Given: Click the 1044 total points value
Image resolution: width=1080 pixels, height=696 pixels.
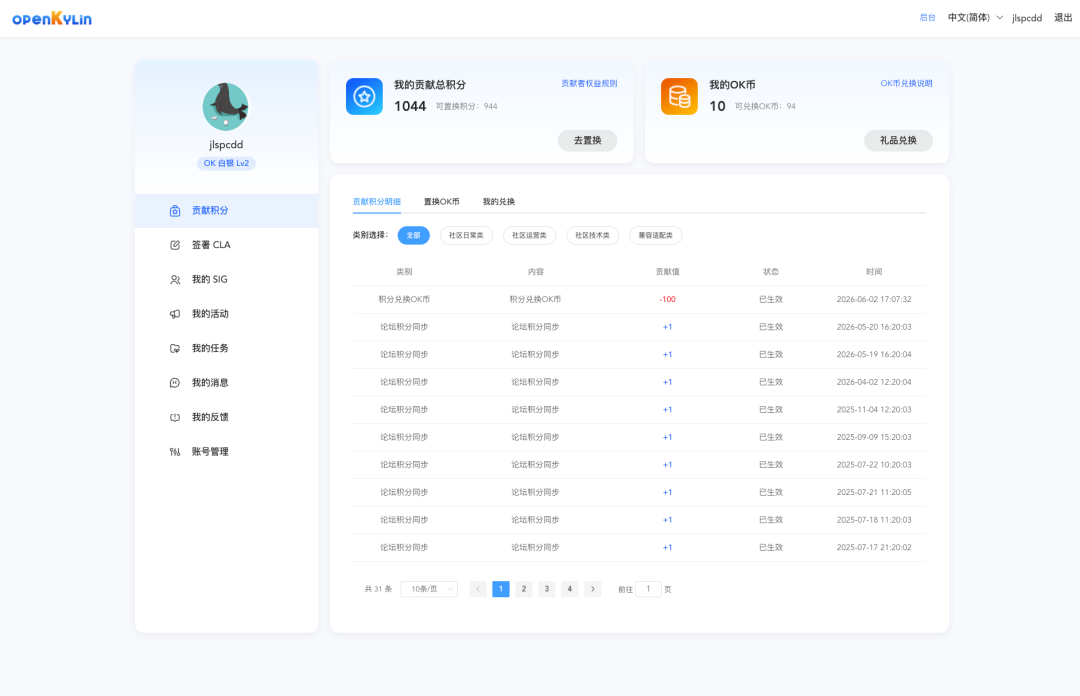Looking at the screenshot, I should point(410,106).
